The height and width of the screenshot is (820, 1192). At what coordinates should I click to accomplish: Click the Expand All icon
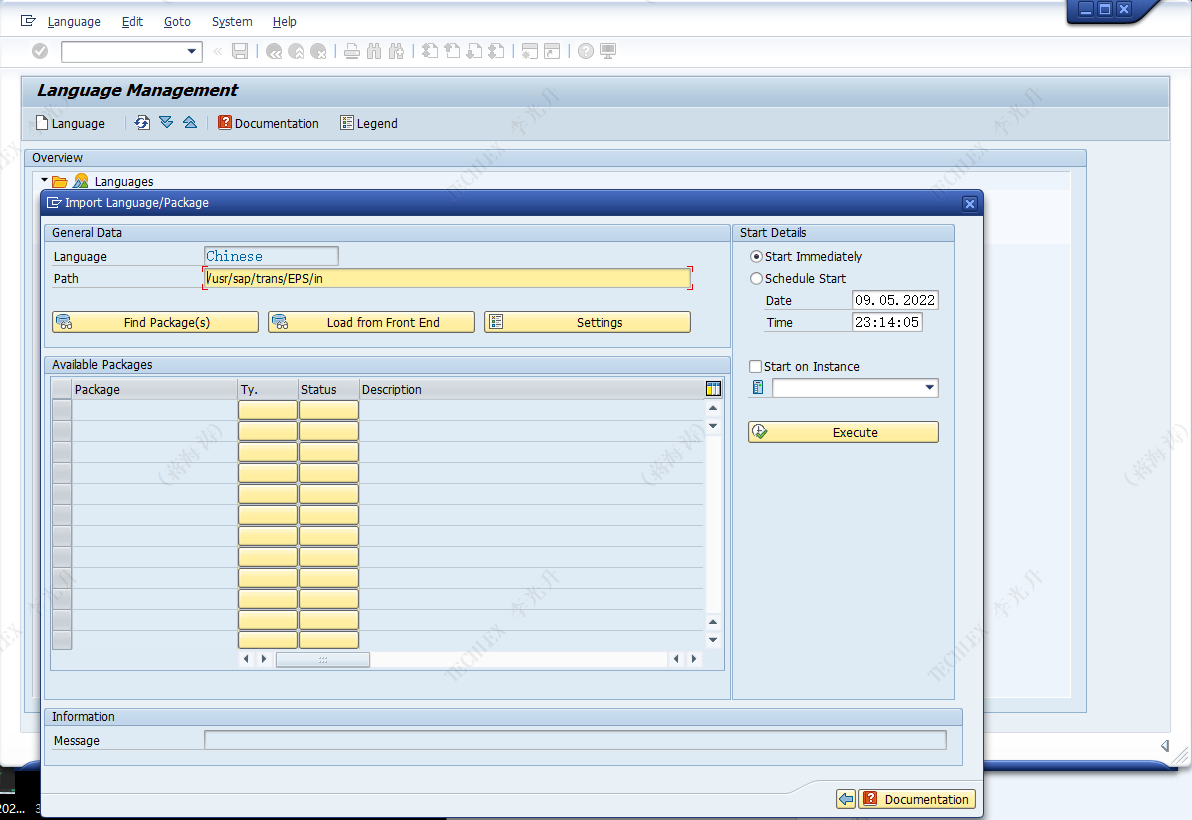166,122
